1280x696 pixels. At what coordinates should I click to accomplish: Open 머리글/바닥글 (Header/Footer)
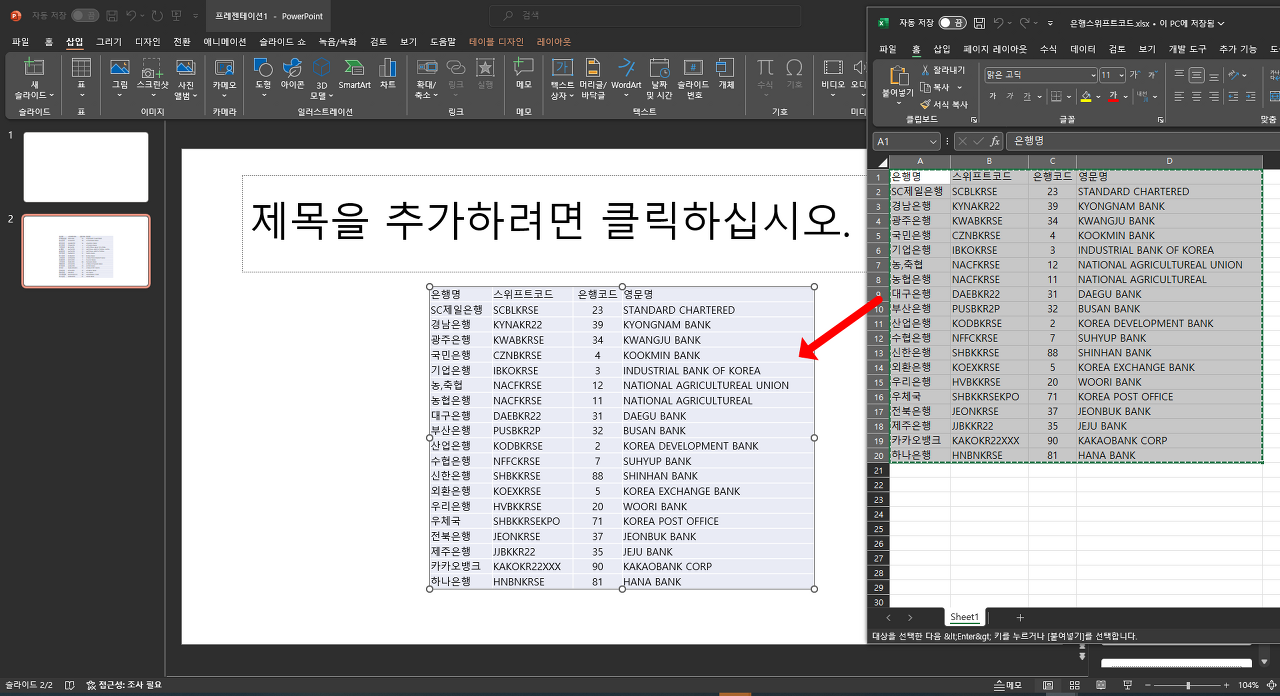(593, 78)
